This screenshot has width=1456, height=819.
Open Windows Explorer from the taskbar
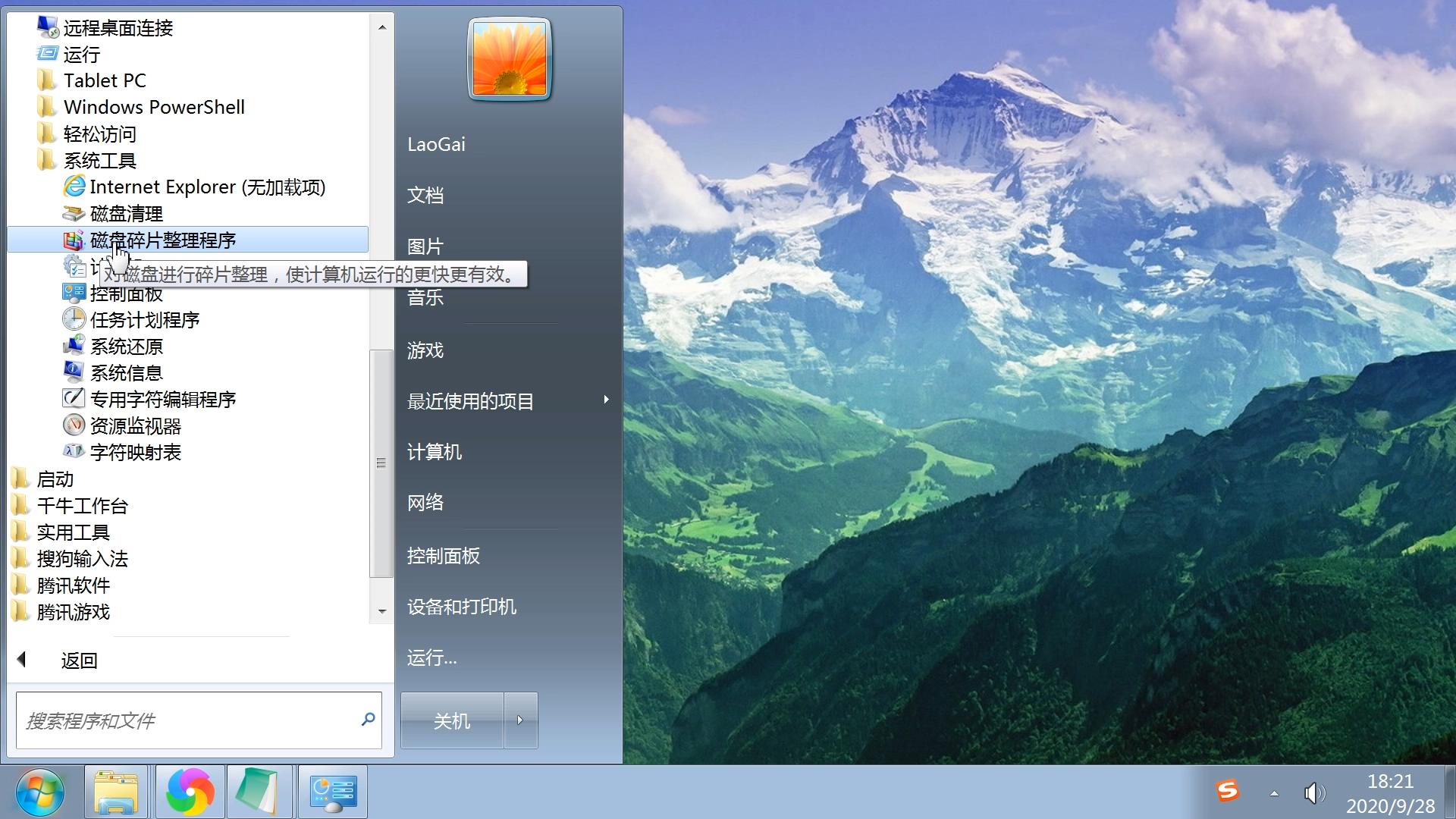coord(115,791)
